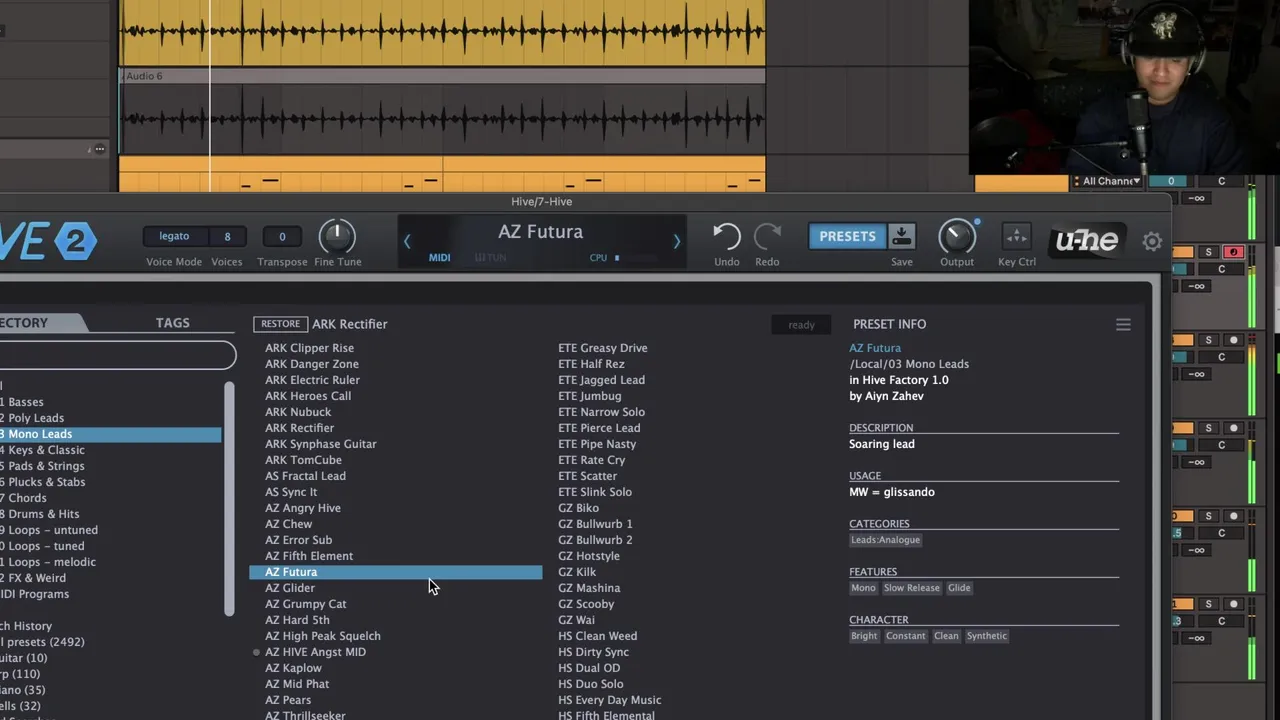The height and width of the screenshot is (720, 1280).
Task: Click the Save preset icon
Action: tap(901, 236)
